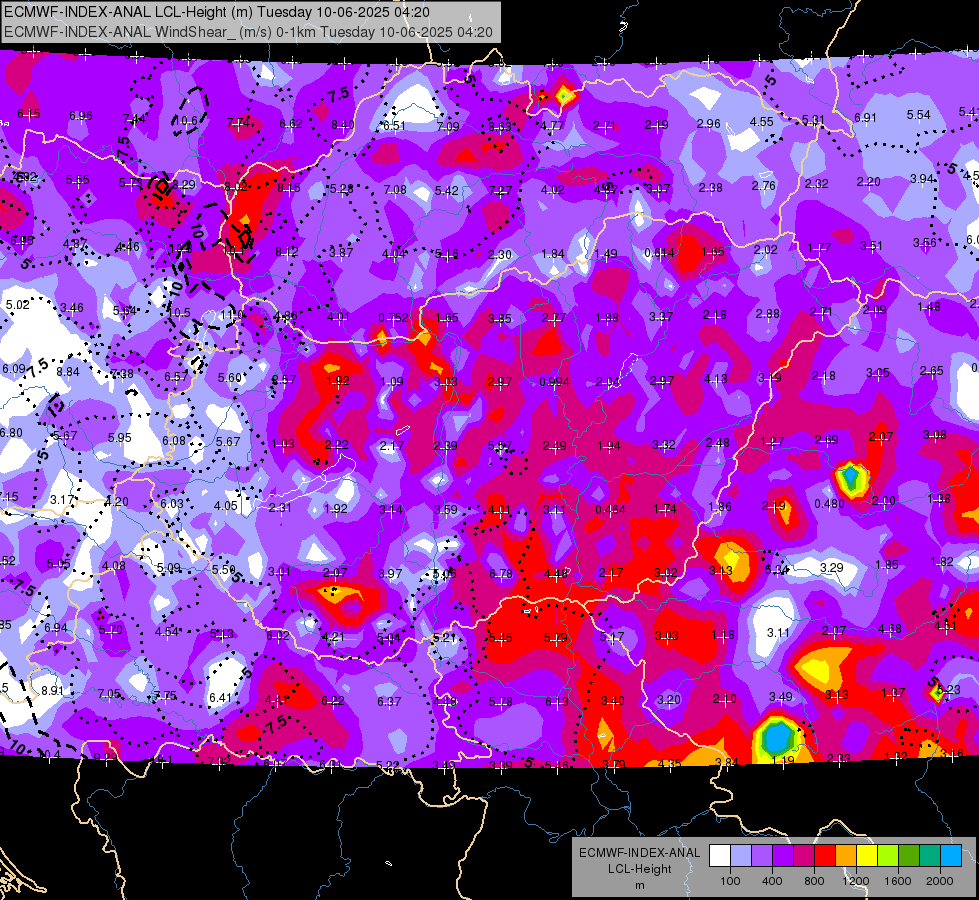Click the map value '6.37'
The height and width of the screenshot is (900, 979).
pos(389,702)
